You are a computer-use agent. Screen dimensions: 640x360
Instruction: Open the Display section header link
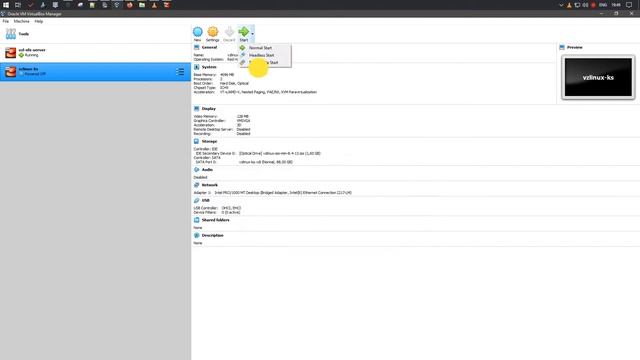[209, 109]
